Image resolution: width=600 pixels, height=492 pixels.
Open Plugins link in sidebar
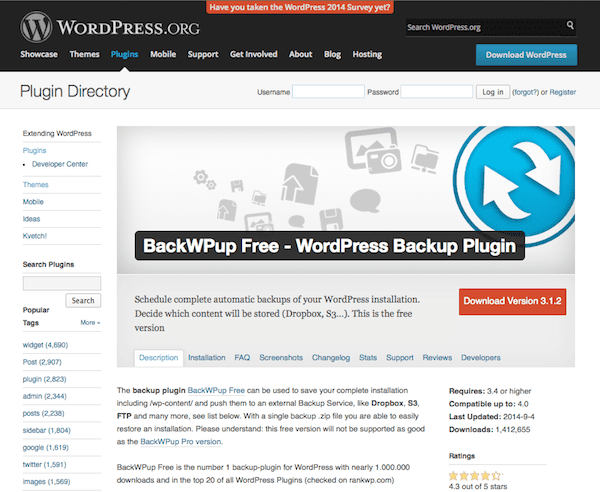[34, 150]
